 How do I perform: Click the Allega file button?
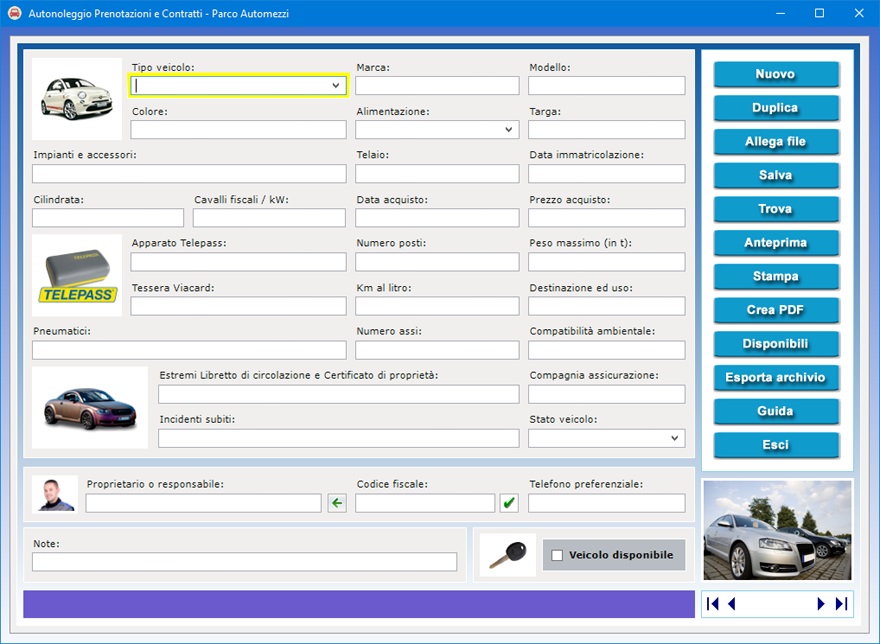776,141
